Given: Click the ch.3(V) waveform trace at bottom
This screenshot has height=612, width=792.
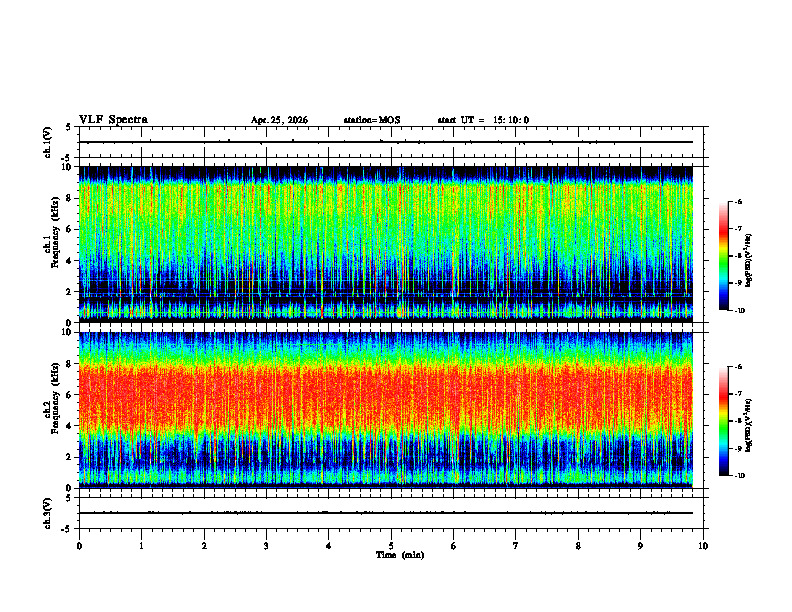Looking at the screenshot, I should pyautogui.click(x=386, y=513).
